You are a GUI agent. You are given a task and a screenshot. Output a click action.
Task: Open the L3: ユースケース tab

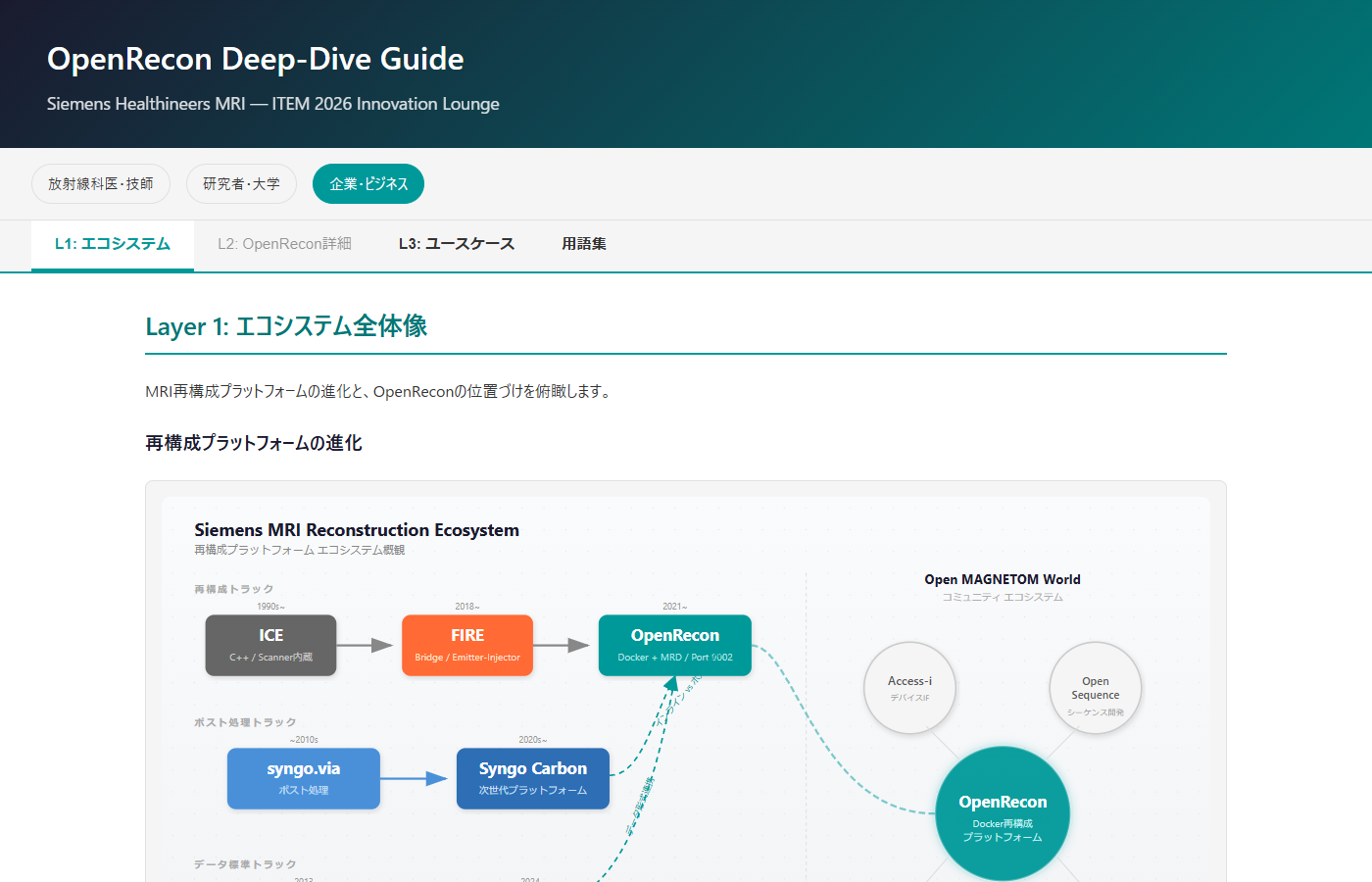(x=457, y=244)
